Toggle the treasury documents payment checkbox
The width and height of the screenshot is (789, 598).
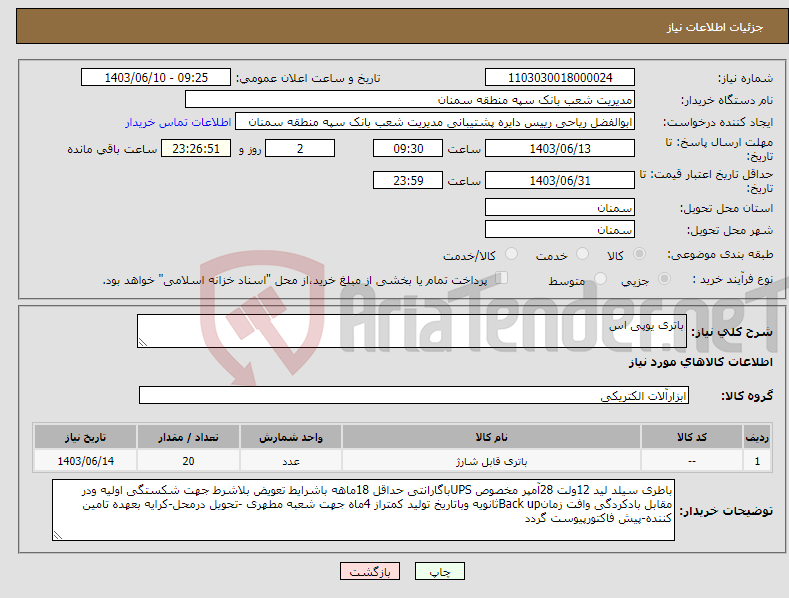[501, 278]
